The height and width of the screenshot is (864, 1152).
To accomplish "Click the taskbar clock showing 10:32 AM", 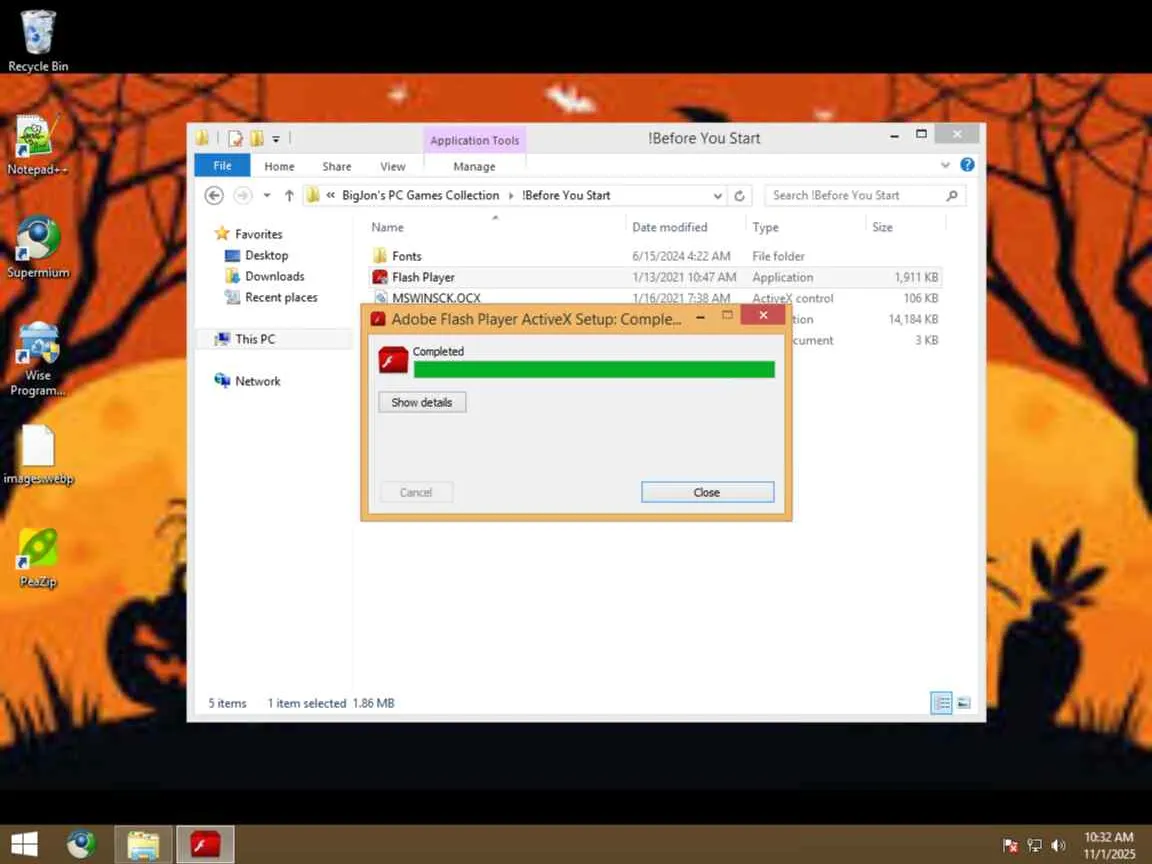I will pos(1109,845).
